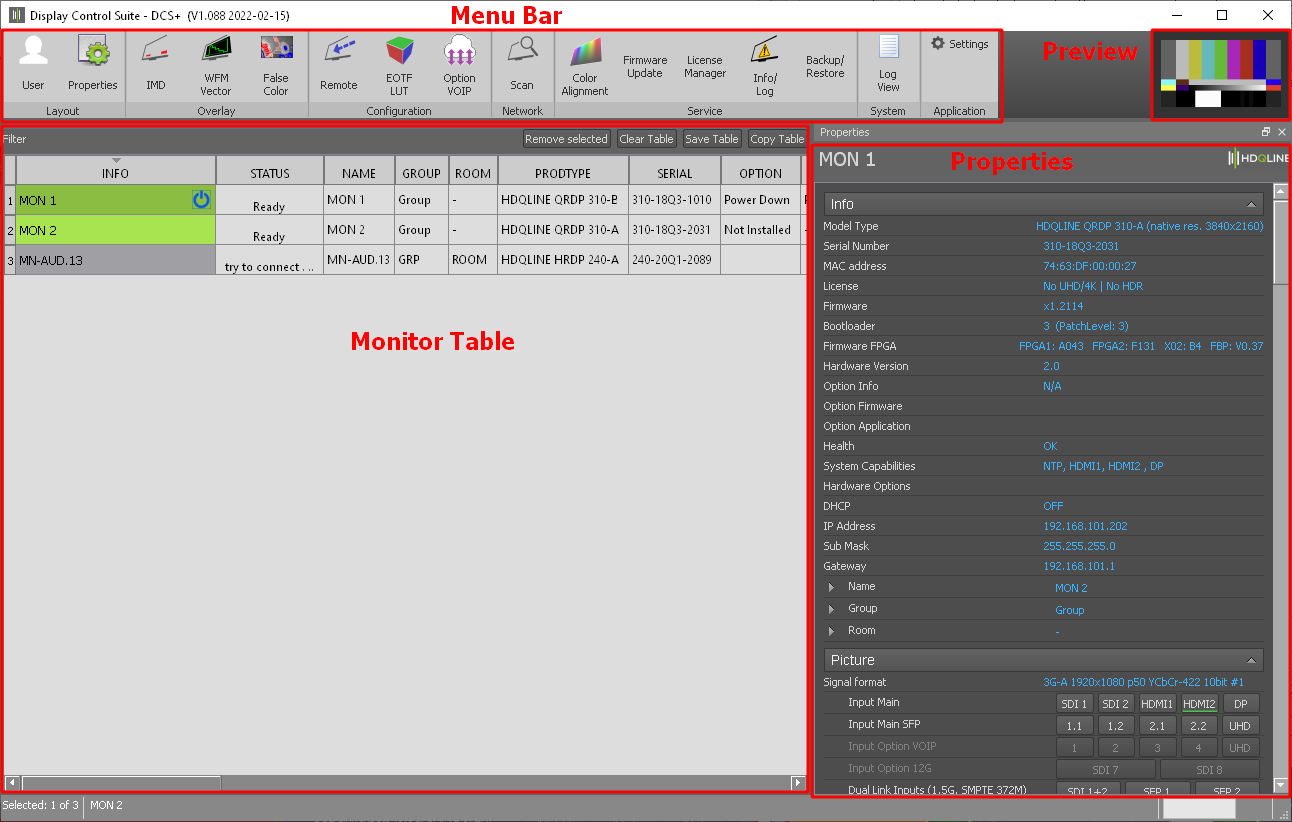Screen dimensions: 1292x822
Task: Expand the Room property row
Action: tap(831, 631)
